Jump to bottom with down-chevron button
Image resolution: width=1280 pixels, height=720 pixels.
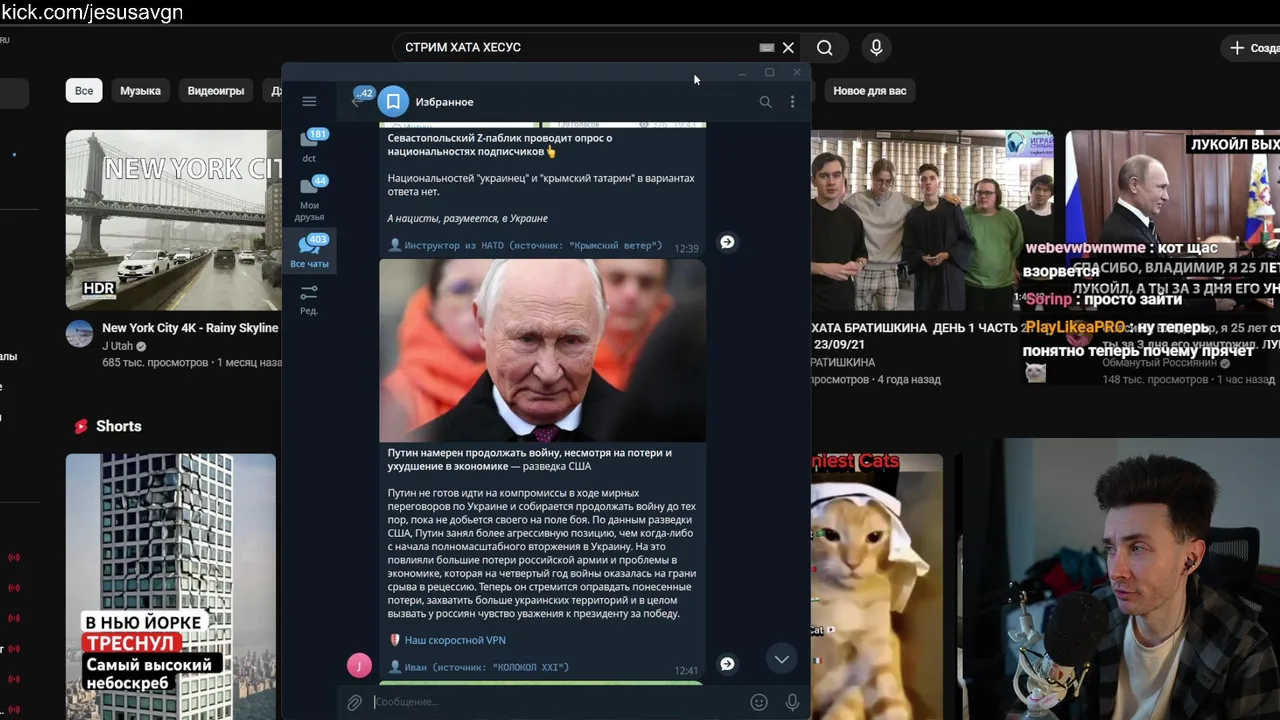(x=781, y=659)
